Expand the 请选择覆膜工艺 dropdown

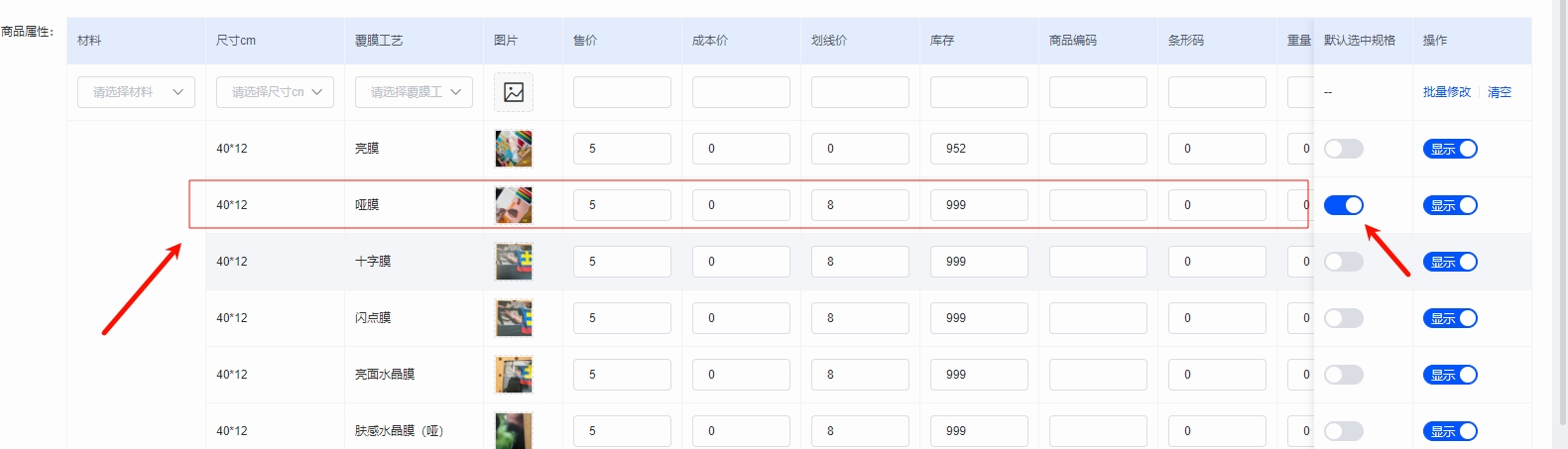(414, 92)
